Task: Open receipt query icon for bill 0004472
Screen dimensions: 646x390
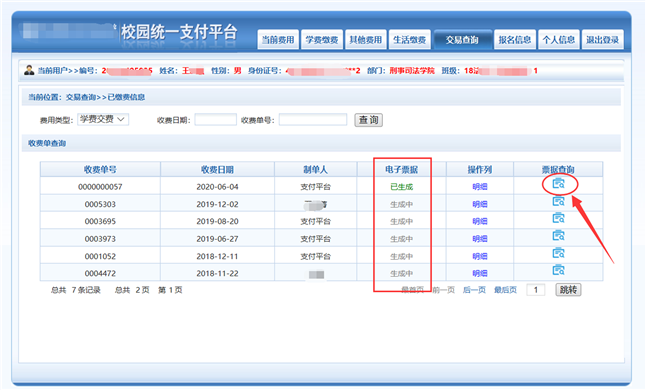Action: click(558, 271)
